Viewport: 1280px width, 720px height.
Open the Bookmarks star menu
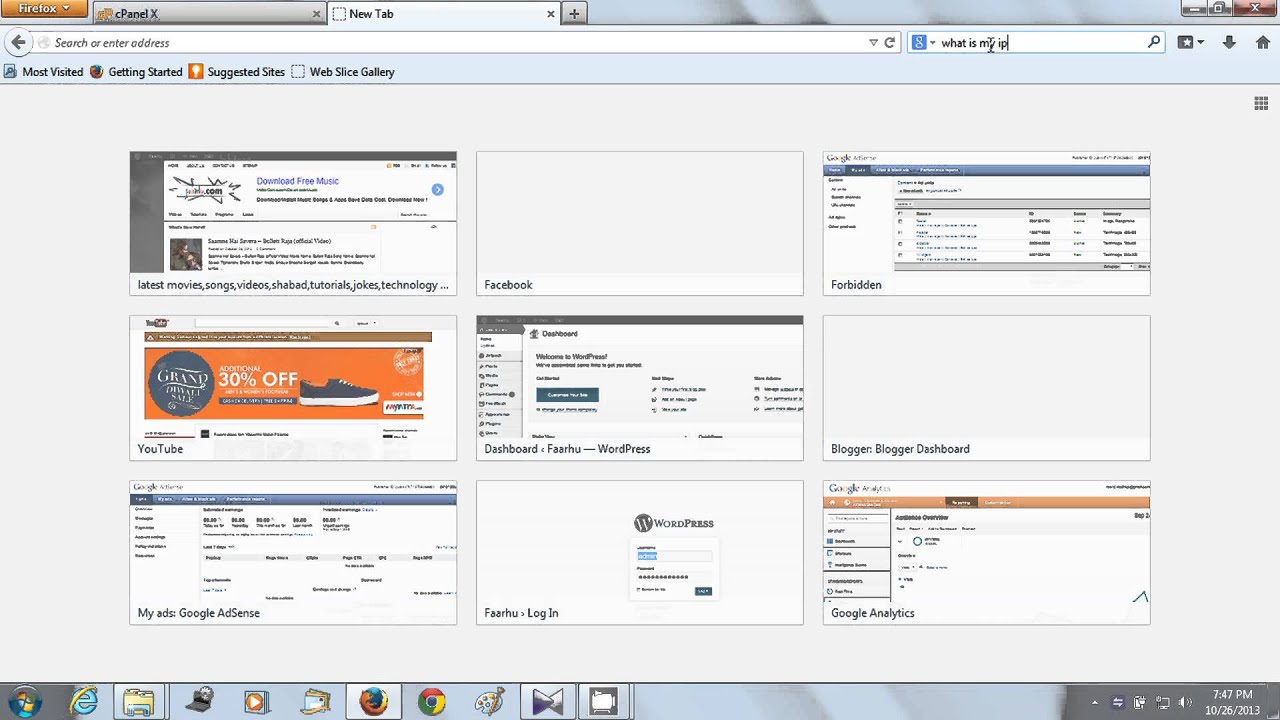point(1191,43)
